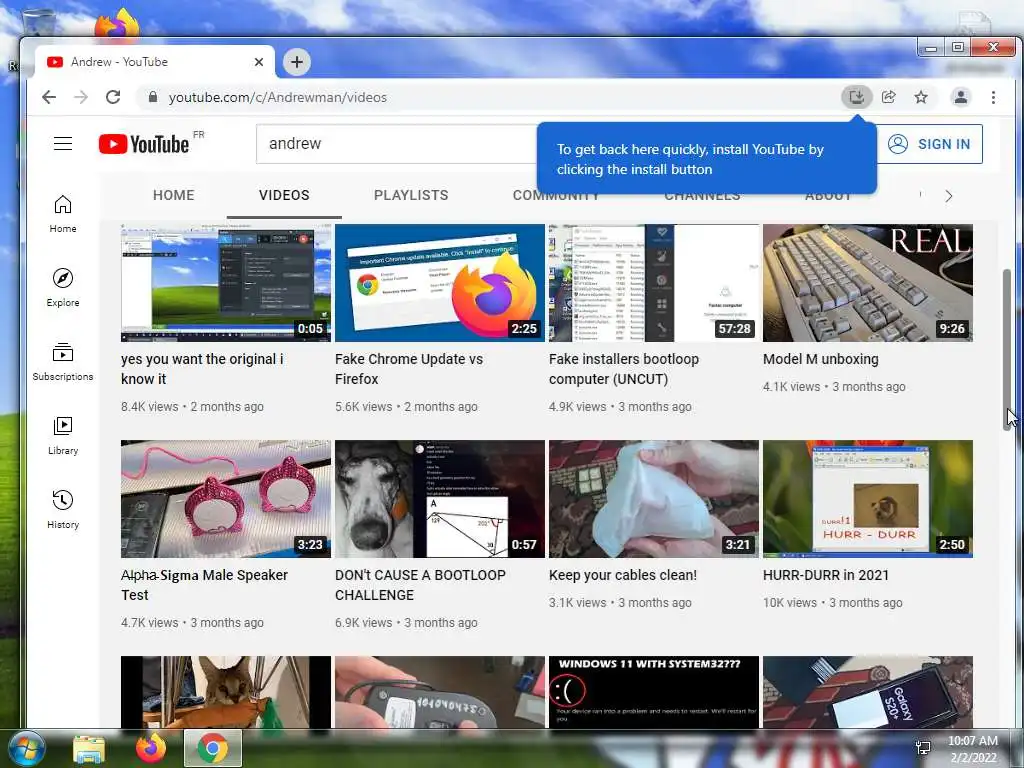Click the network tray icon
Screen dimensions: 1024x768
coord(923,748)
